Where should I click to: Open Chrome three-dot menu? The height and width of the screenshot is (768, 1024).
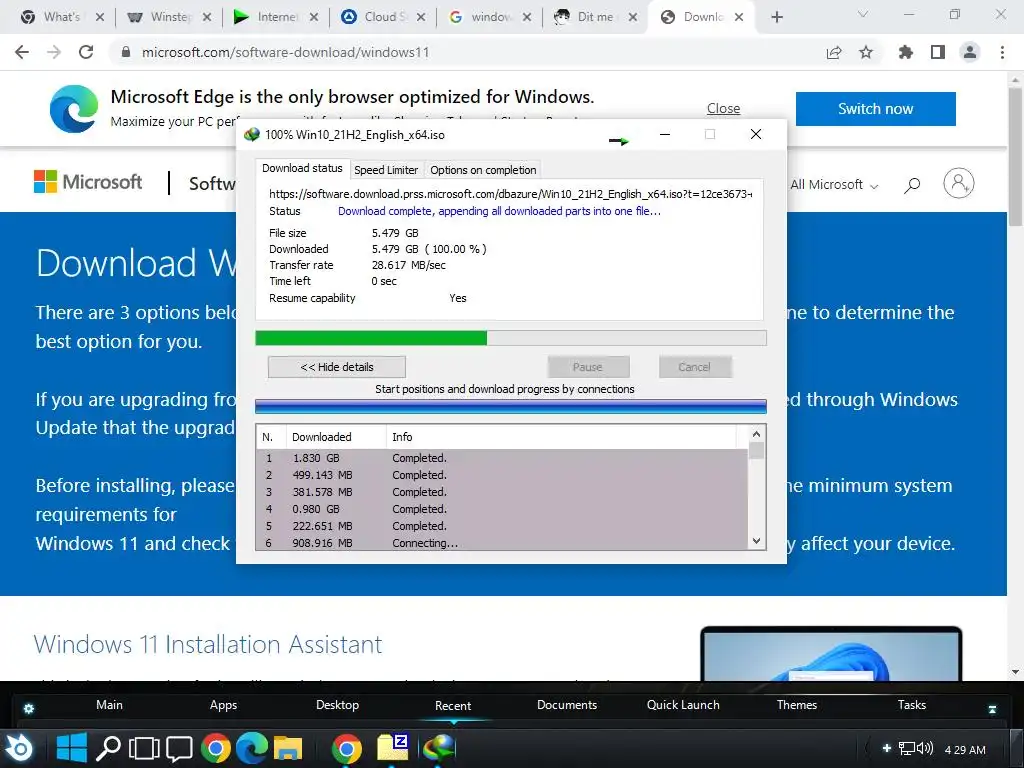(x=1002, y=52)
